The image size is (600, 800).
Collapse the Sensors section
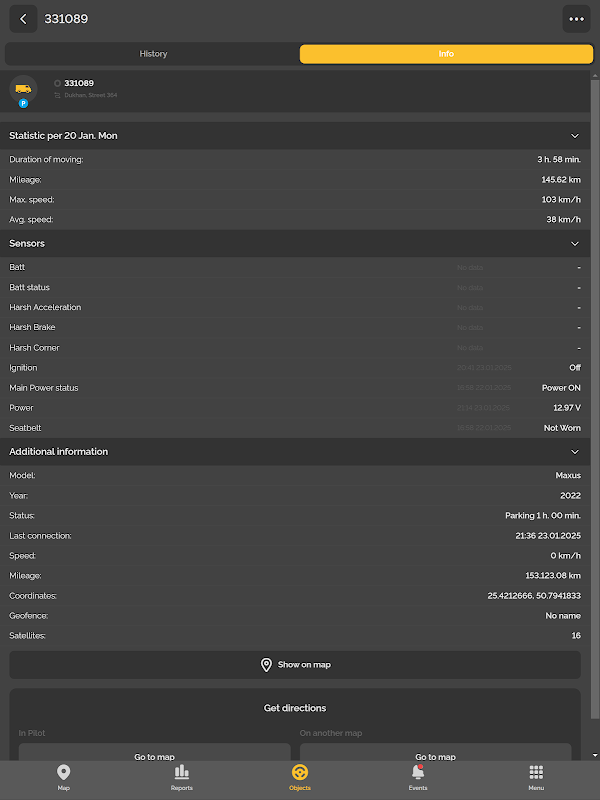574,243
